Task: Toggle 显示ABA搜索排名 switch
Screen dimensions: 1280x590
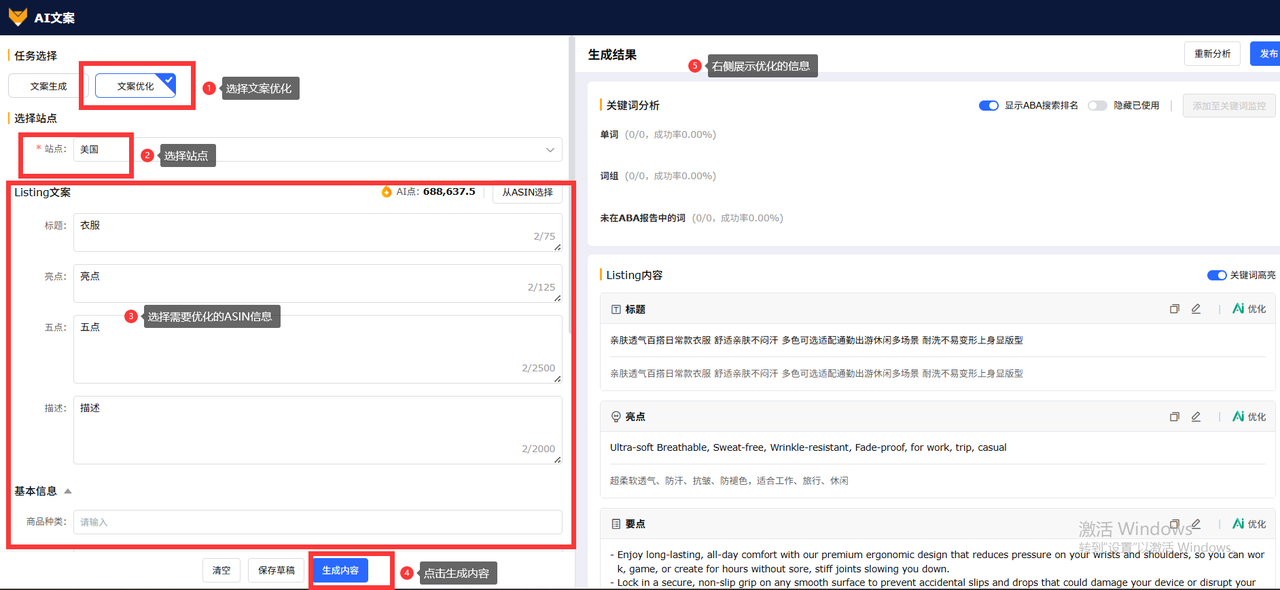Action: [x=989, y=106]
